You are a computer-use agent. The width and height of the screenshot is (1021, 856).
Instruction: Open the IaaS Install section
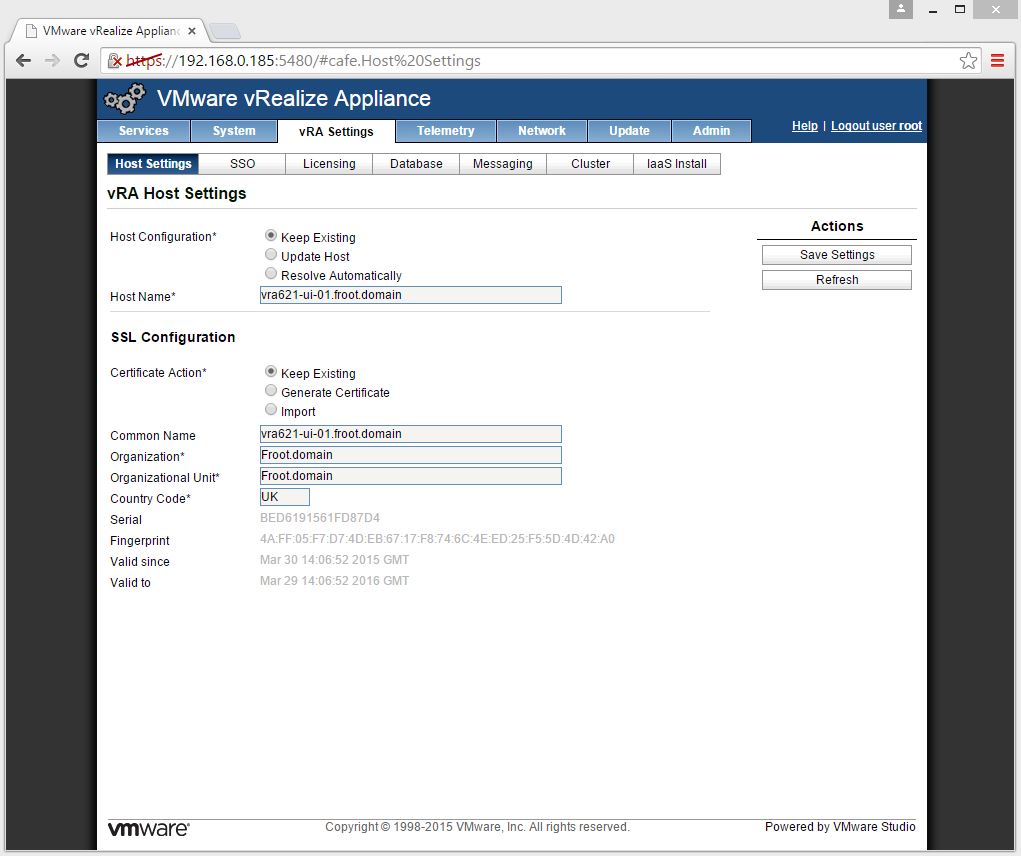click(677, 163)
